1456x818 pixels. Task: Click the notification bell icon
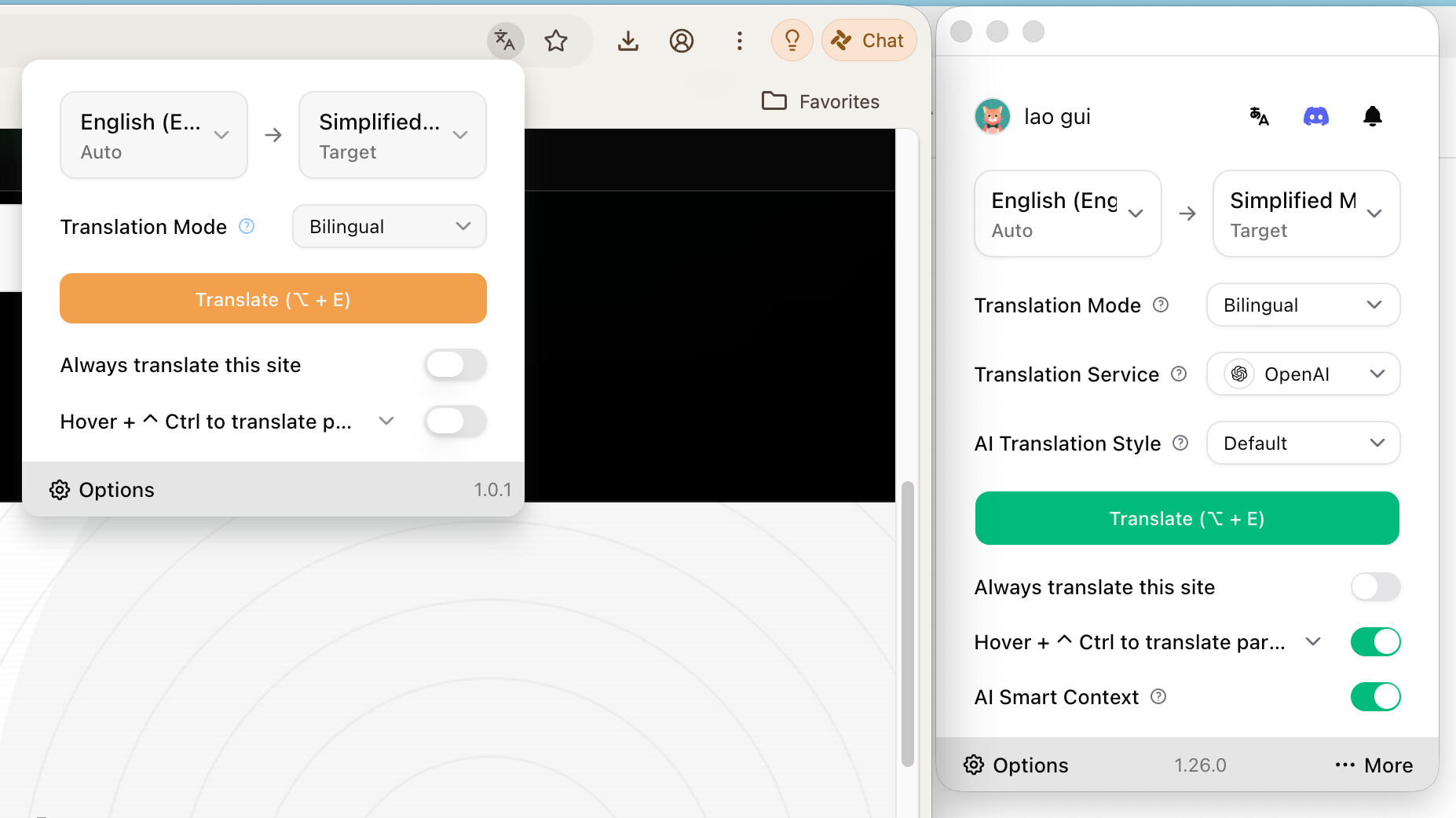pyautogui.click(x=1372, y=117)
